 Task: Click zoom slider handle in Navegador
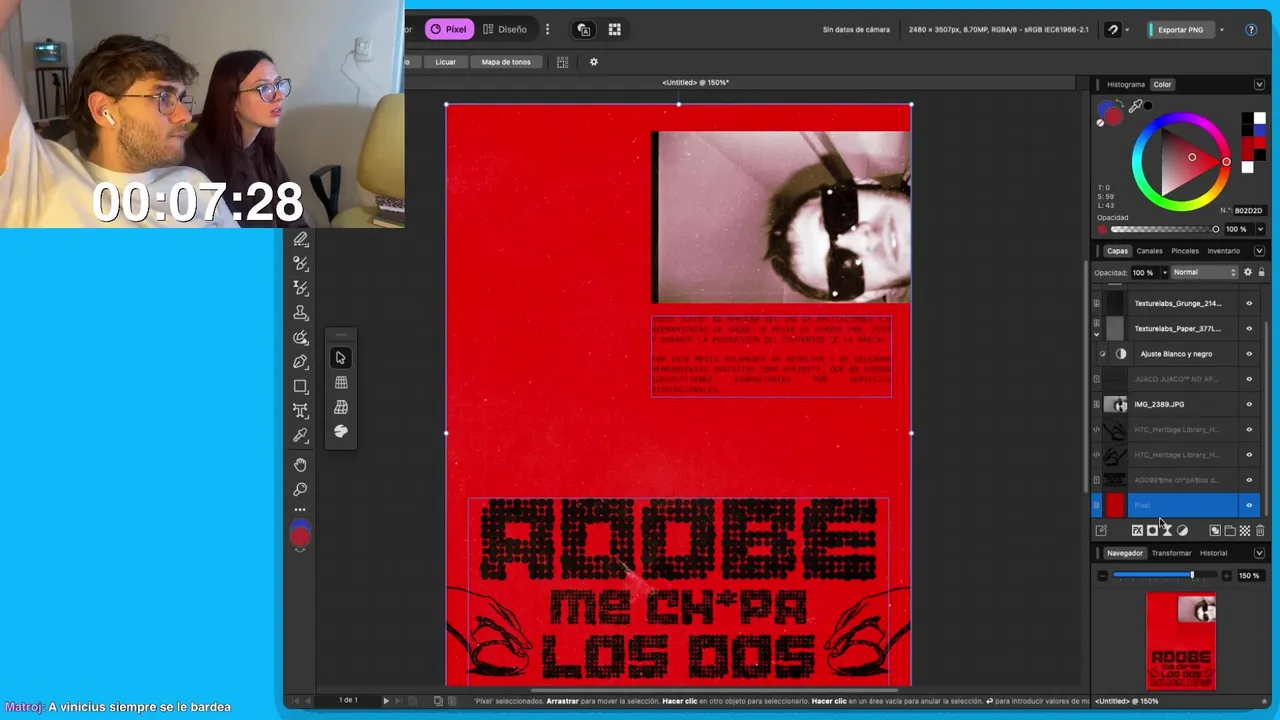(x=1192, y=575)
